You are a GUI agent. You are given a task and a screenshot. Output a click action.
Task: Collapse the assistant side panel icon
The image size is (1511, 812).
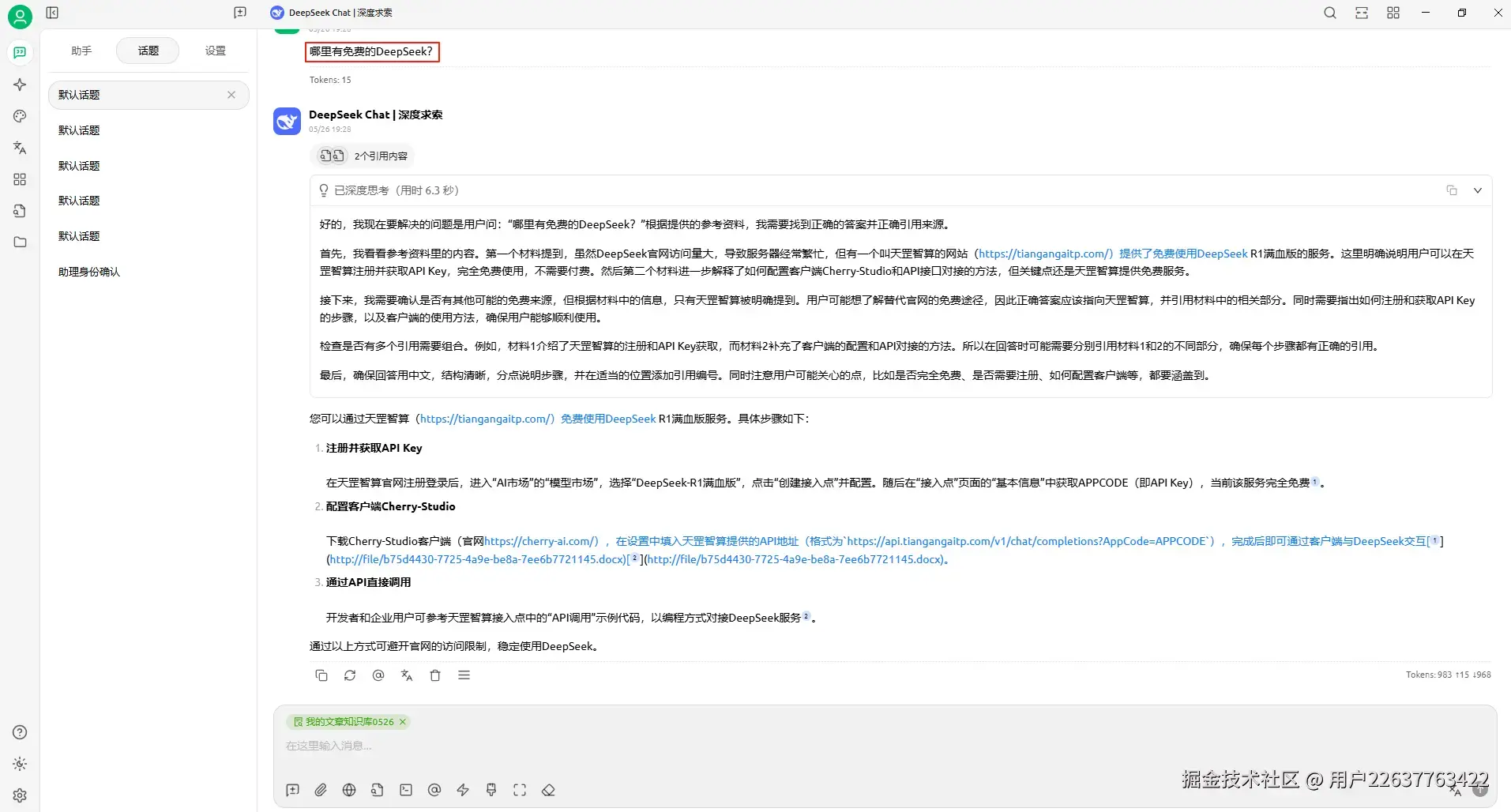[52, 13]
